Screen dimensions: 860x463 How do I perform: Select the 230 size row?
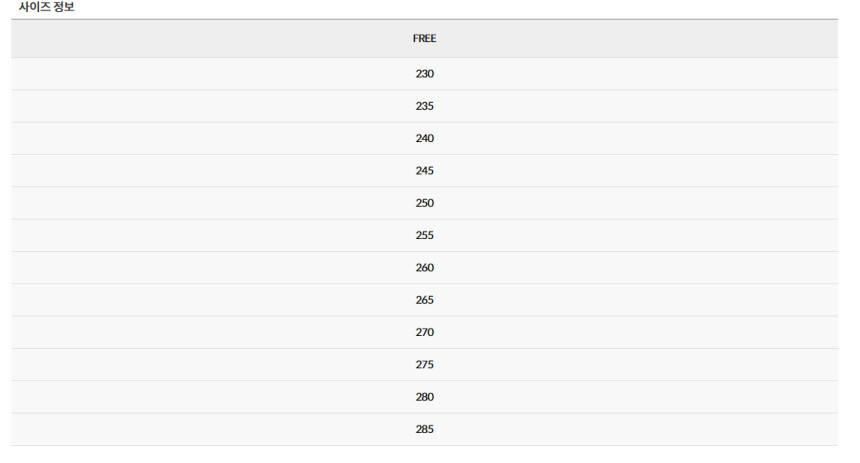pyautogui.click(x=424, y=74)
